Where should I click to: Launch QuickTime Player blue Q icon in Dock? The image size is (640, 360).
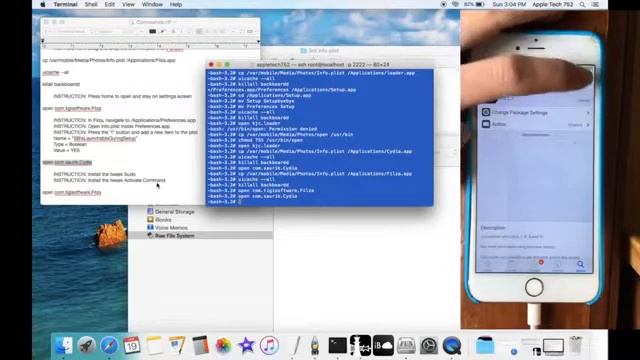click(452, 345)
